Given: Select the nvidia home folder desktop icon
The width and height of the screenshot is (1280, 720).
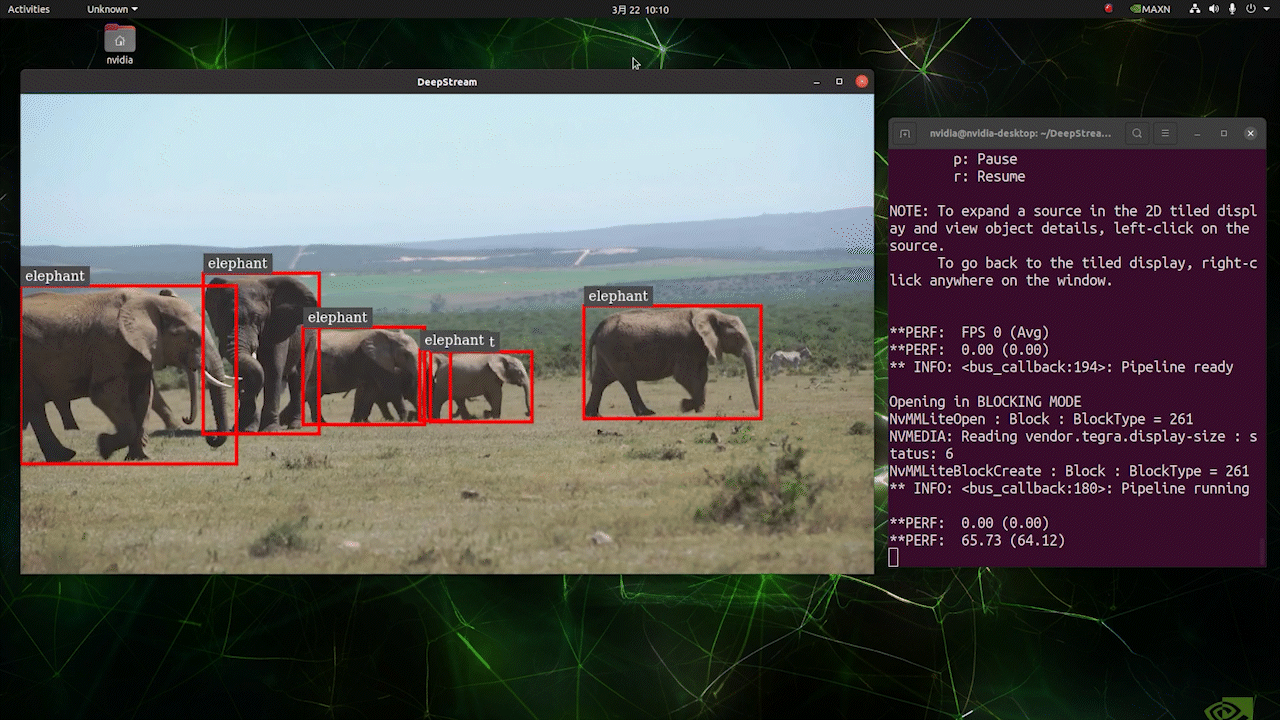Looking at the screenshot, I should [120, 44].
